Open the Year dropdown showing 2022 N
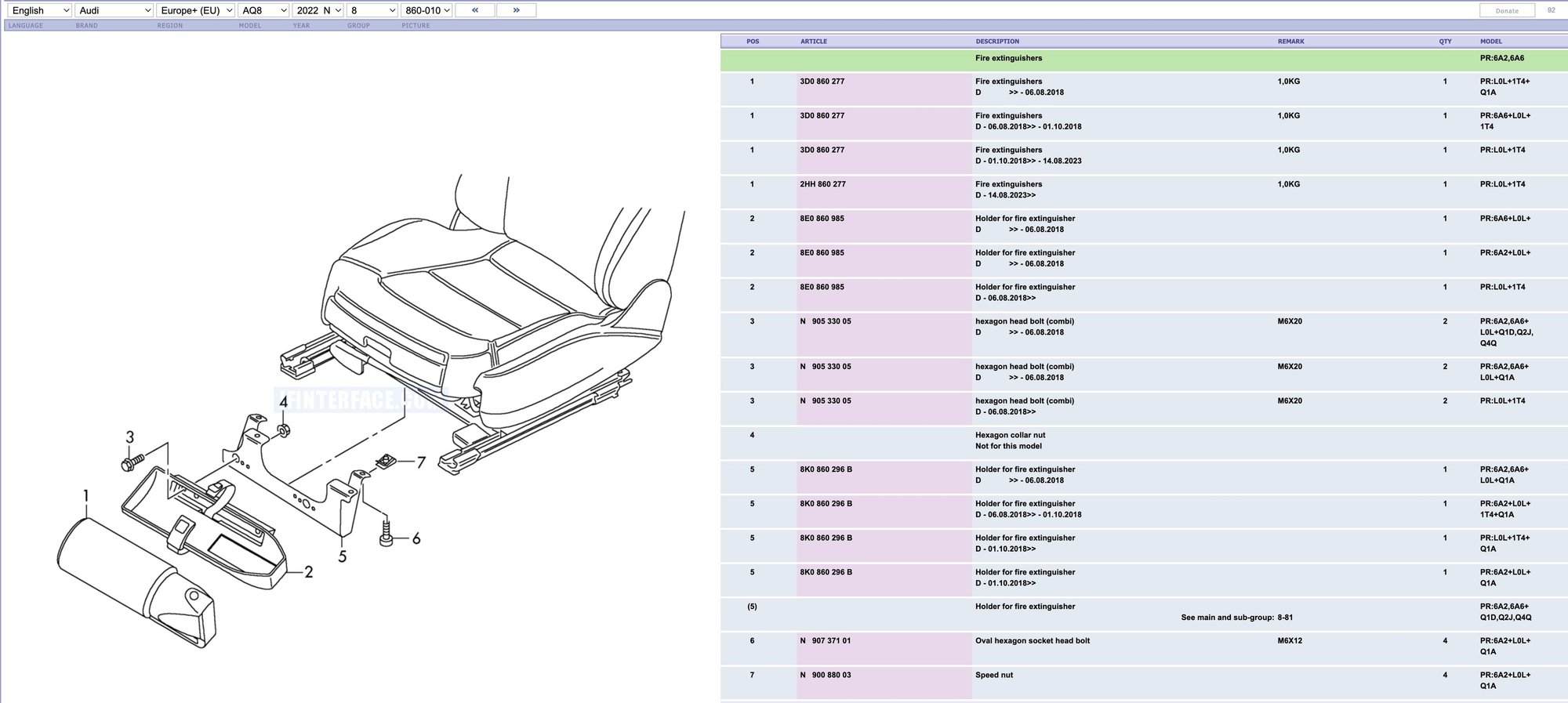 coord(318,10)
